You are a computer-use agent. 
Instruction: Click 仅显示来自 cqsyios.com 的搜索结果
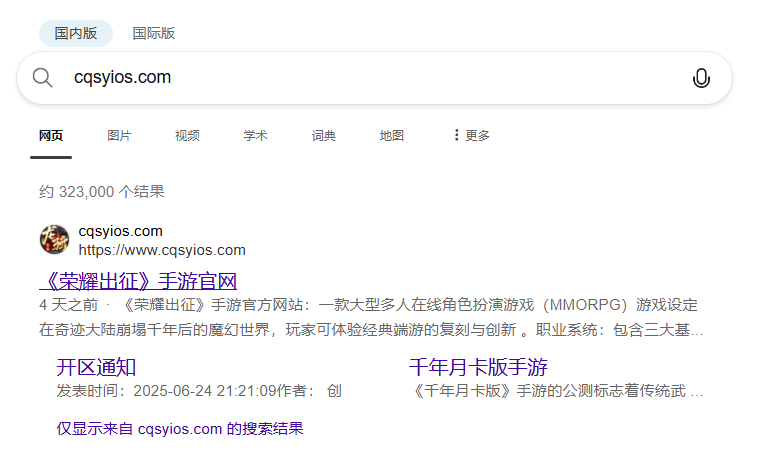[x=180, y=428]
